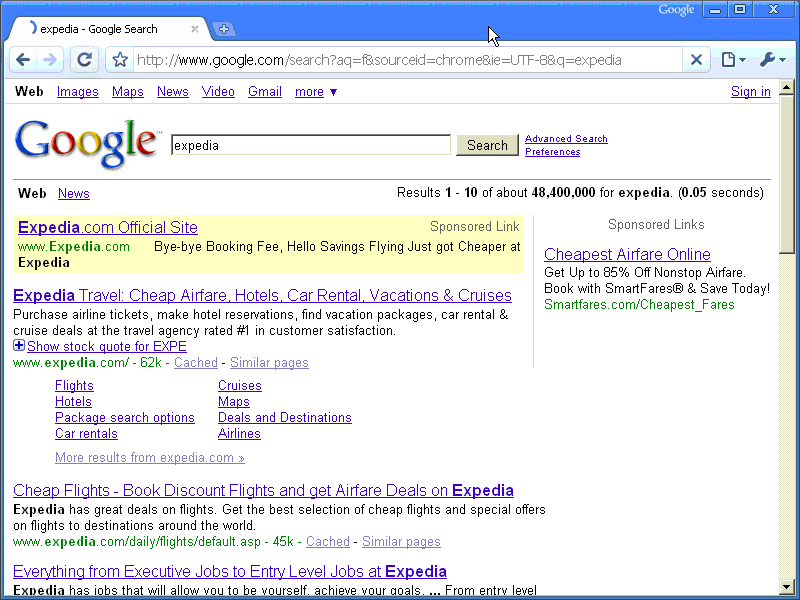Stop loading with the X beside address bar
Screen dimensions: 800x600
click(x=696, y=60)
